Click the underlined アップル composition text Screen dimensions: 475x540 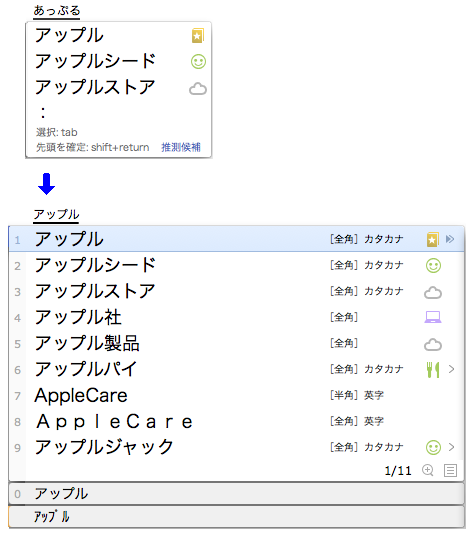click(56, 214)
